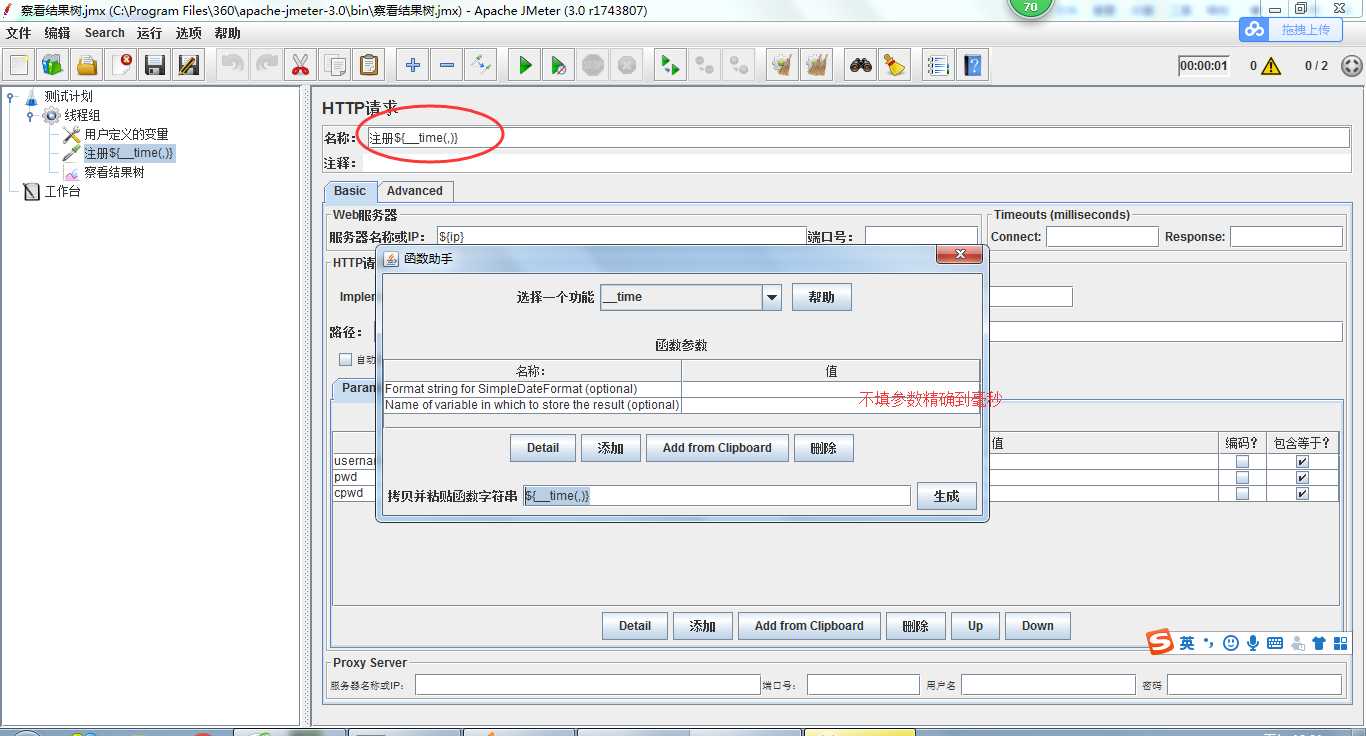The height and width of the screenshot is (736, 1366).
Task: Click the Help question-mark toolbar icon
Action: coord(972,66)
